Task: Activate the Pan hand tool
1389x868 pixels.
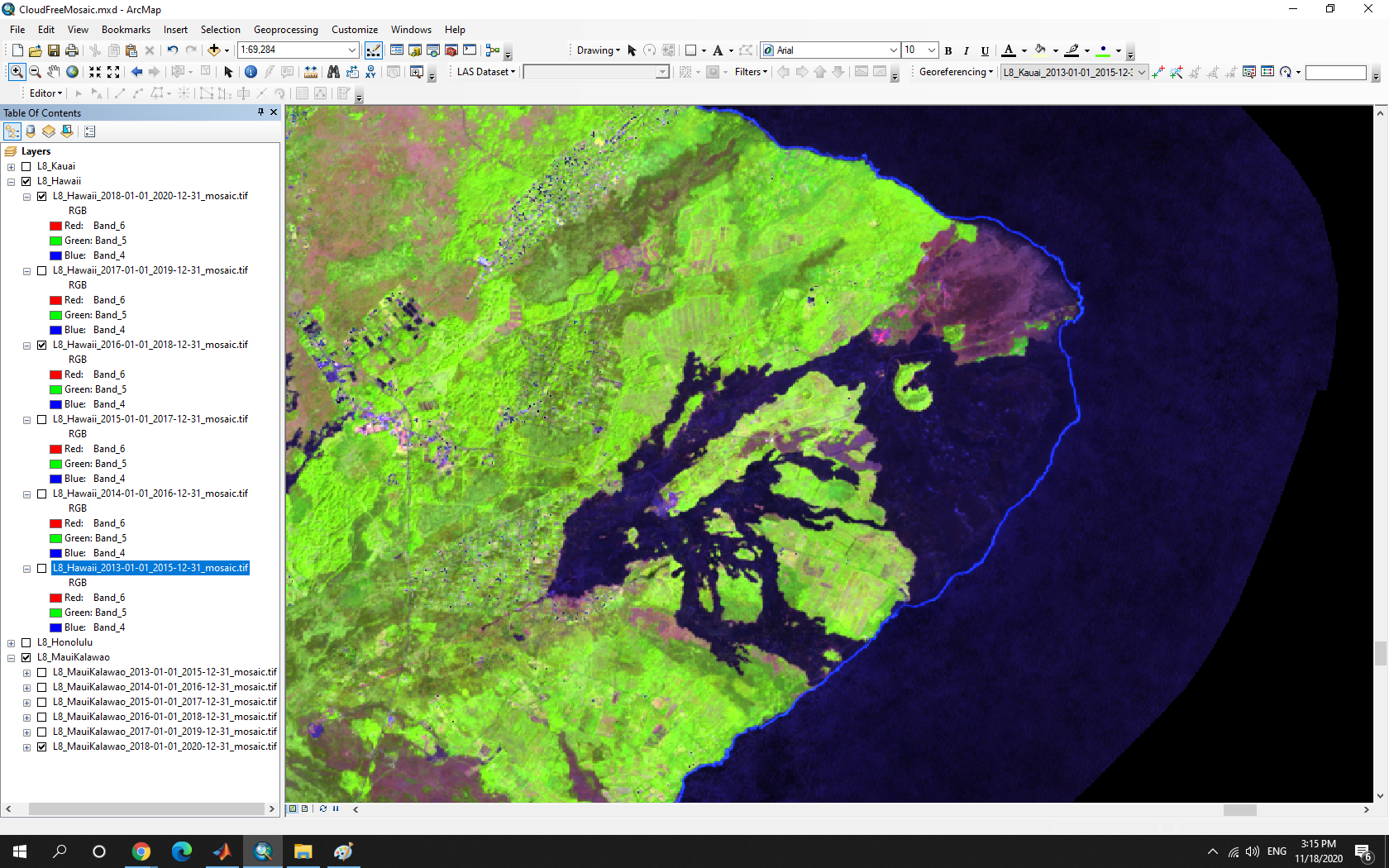Action: (x=54, y=72)
